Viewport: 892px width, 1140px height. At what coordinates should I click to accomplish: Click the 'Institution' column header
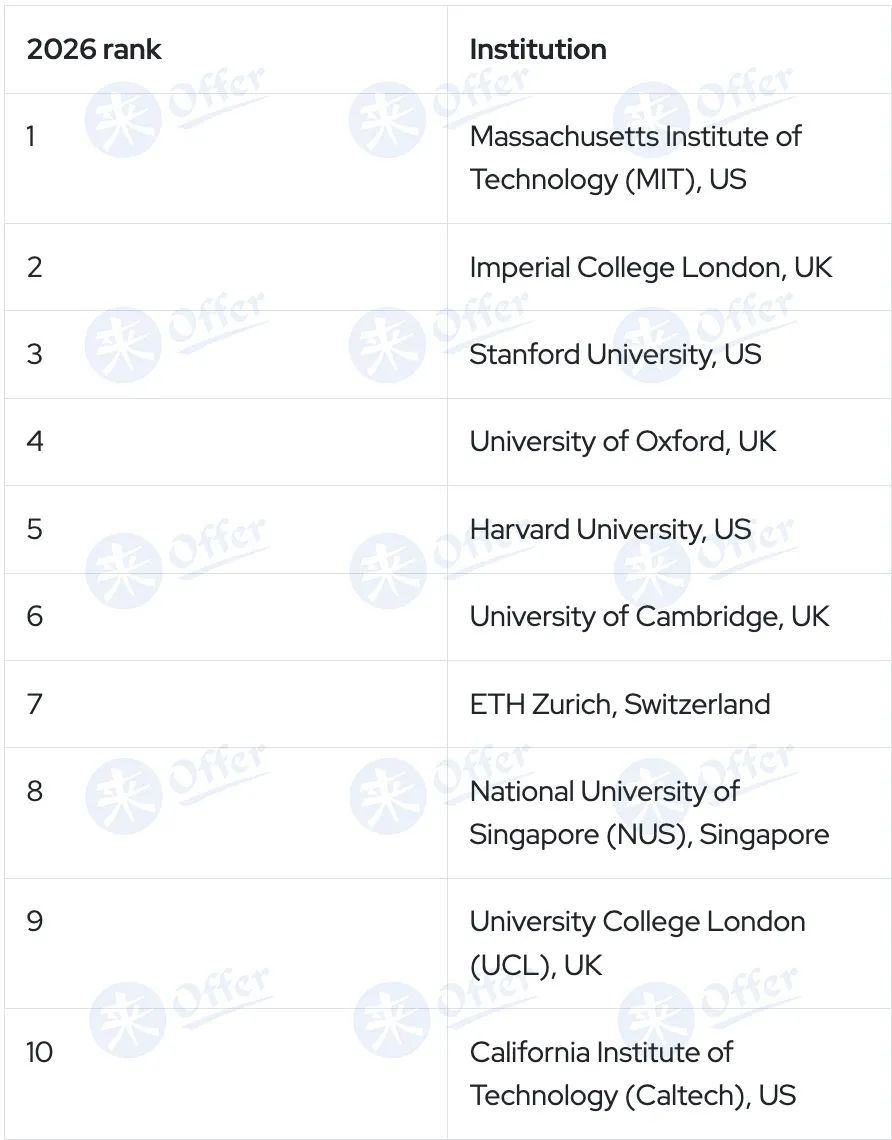538,49
